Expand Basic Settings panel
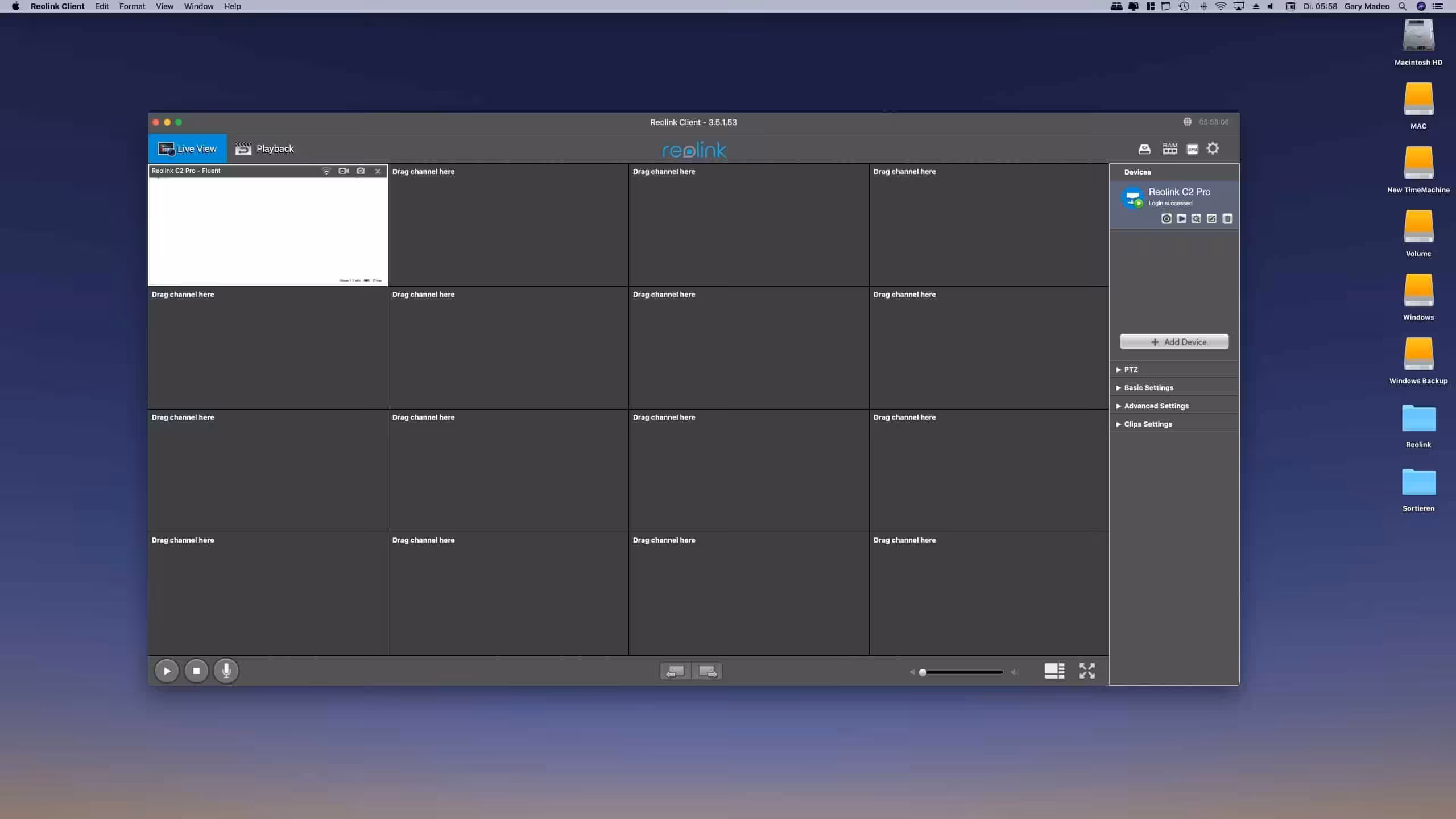The height and width of the screenshot is (819, 1456). coord(1148,388)
